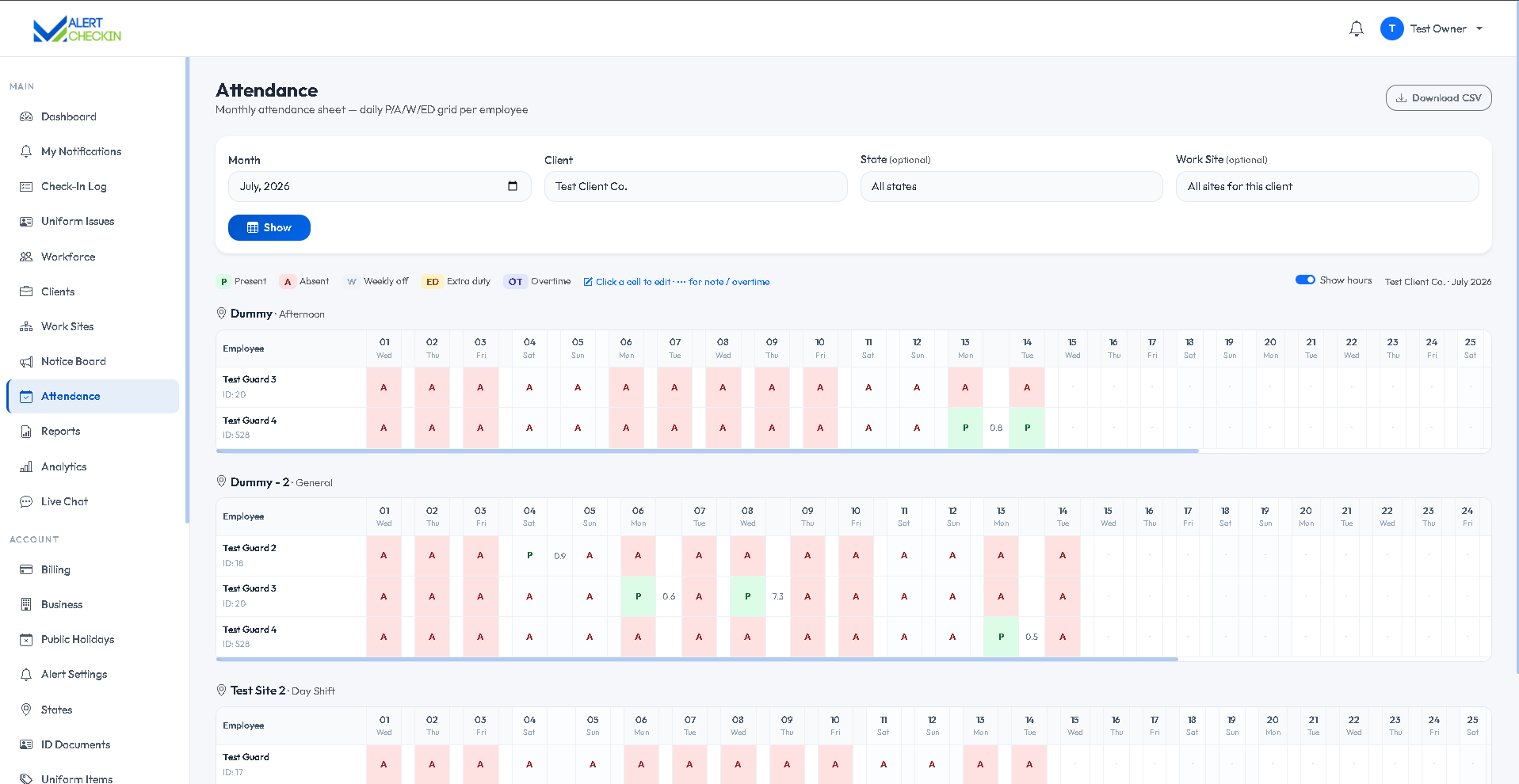Click the States location pin icon
This screenshot has width=1519, height=784.
[x=26, y=710]
